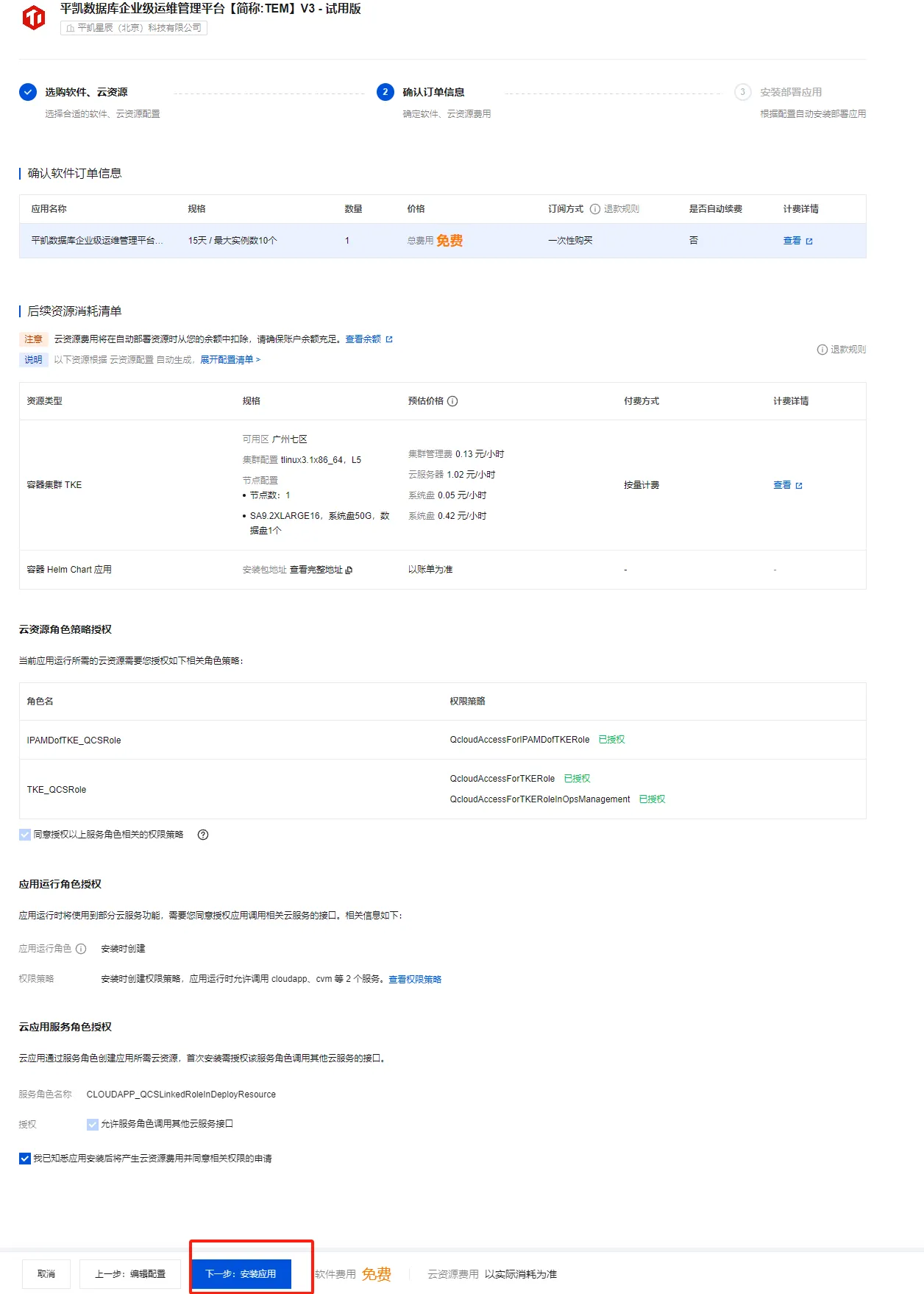Click the company building icon under title
924x1294 pixels.
[x=70, y=28]
